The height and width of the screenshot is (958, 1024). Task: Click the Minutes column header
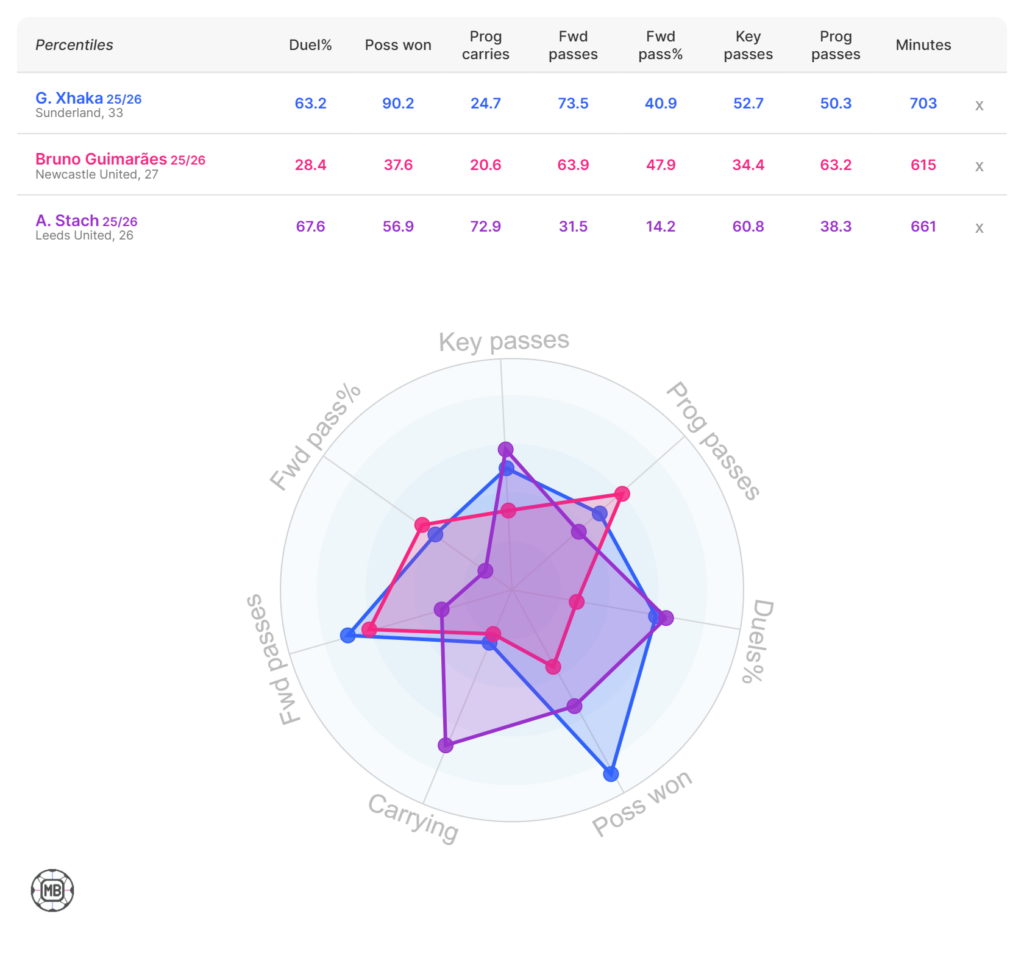coord(923,45)
